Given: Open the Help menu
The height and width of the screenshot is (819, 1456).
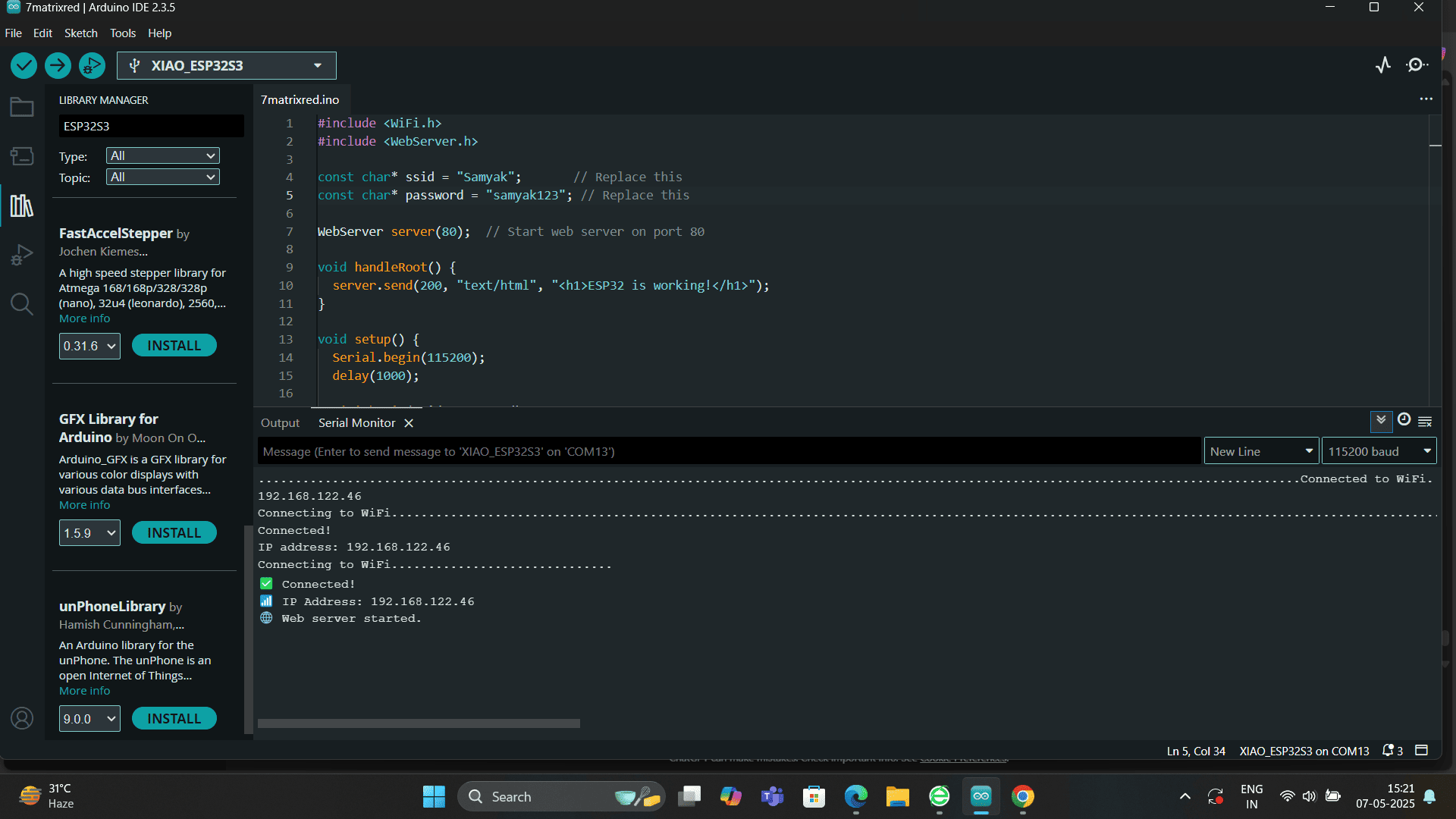Looking at the screenshot, I should pyautogui.click(x=159, y=33).
